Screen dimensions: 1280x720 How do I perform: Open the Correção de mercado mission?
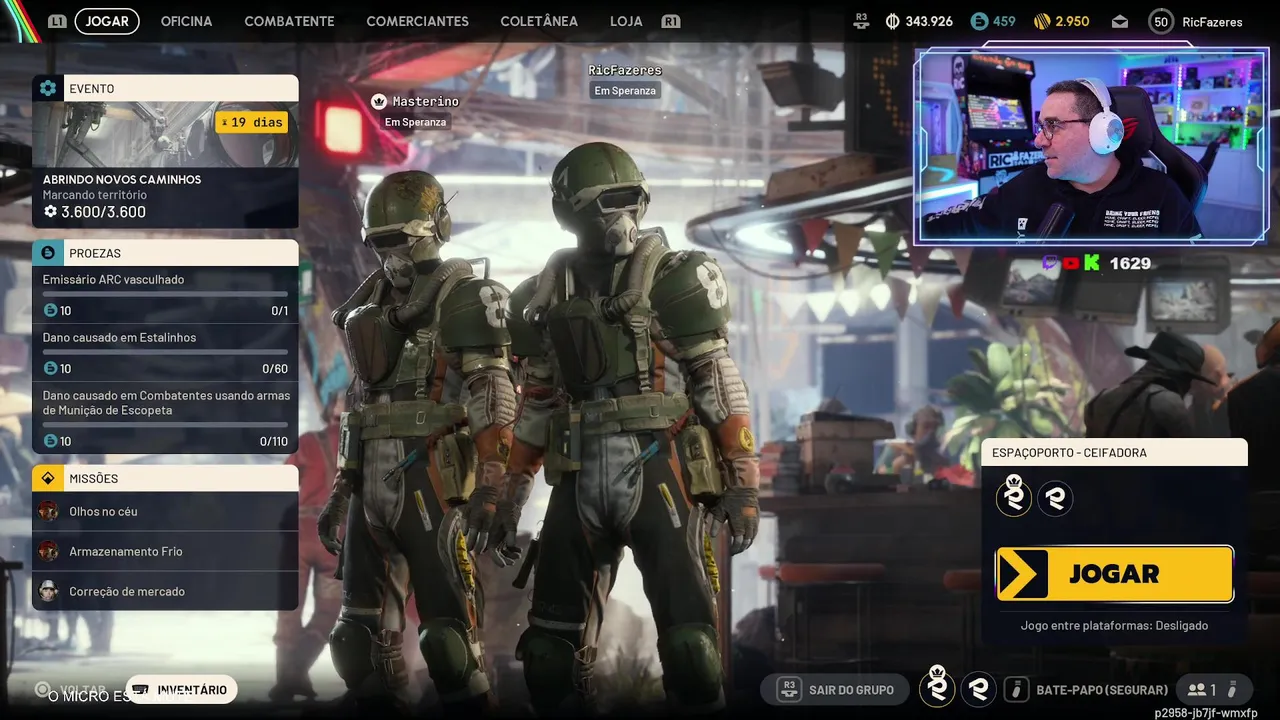point(165,591)
